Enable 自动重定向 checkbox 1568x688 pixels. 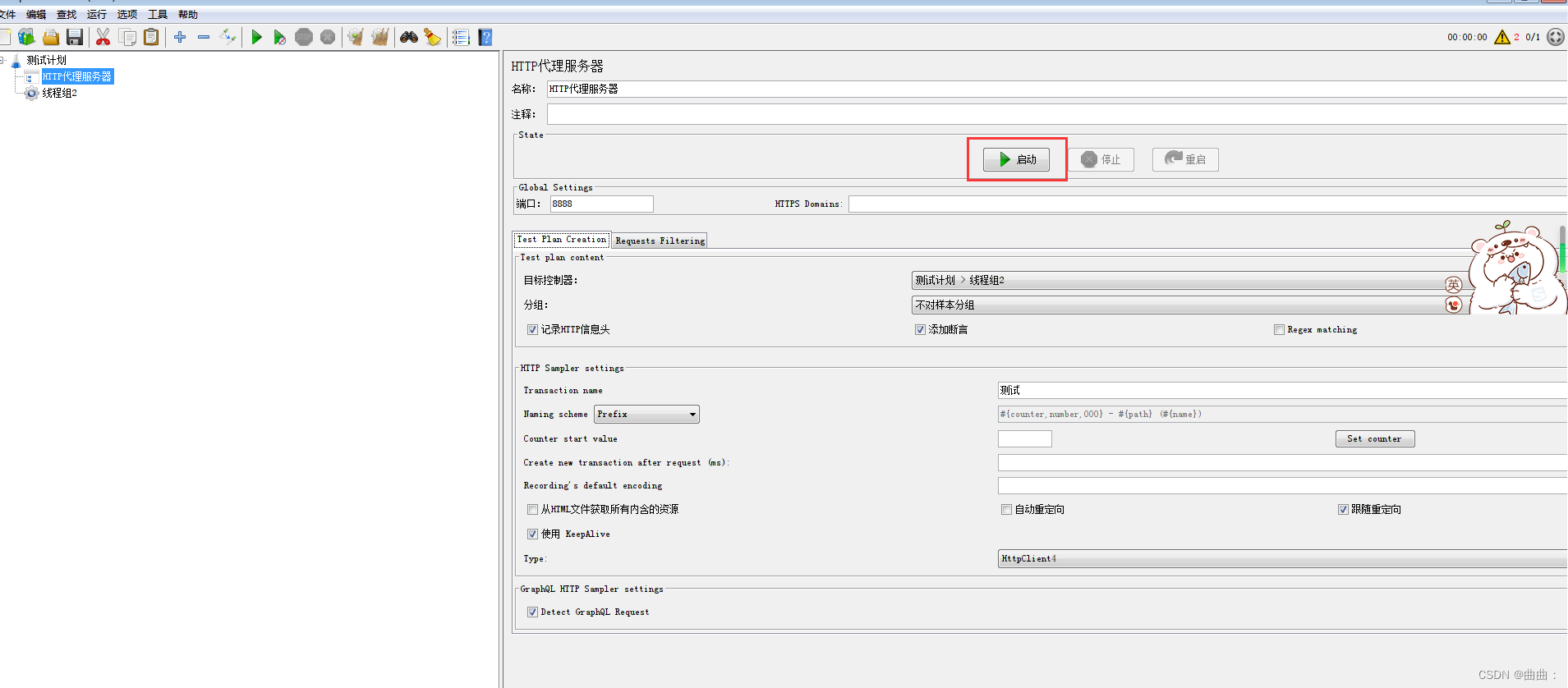coord(1006,509)
